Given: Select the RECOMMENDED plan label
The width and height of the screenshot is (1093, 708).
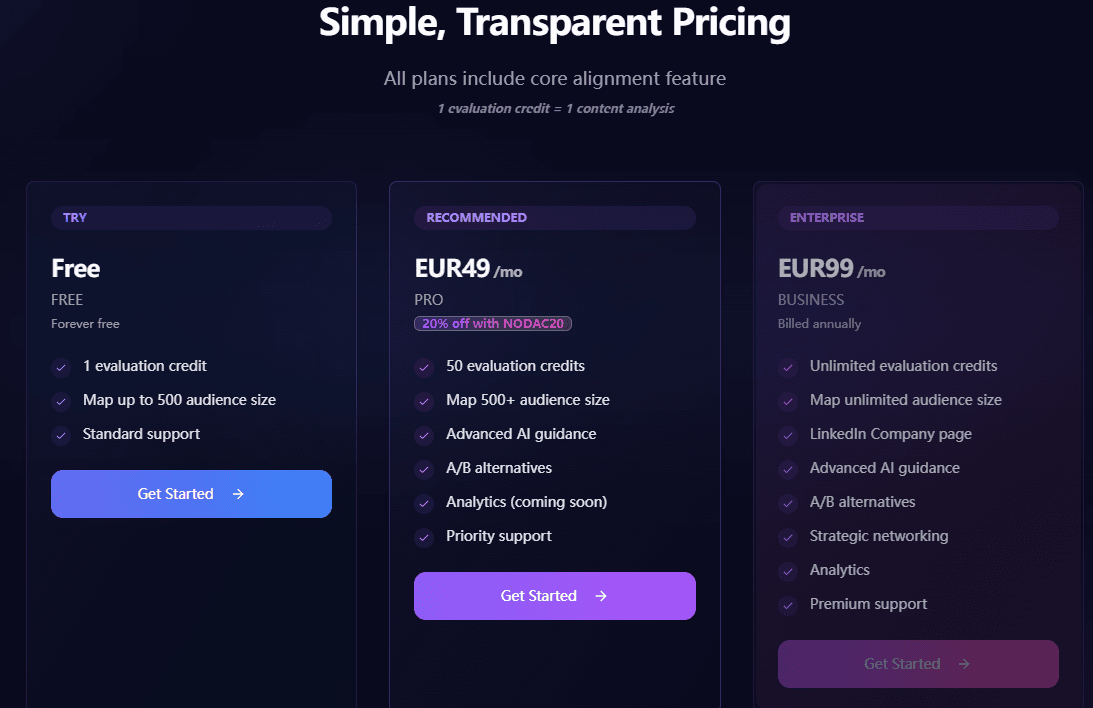Looking at the screenshot, I should click(x=476, y=217).
